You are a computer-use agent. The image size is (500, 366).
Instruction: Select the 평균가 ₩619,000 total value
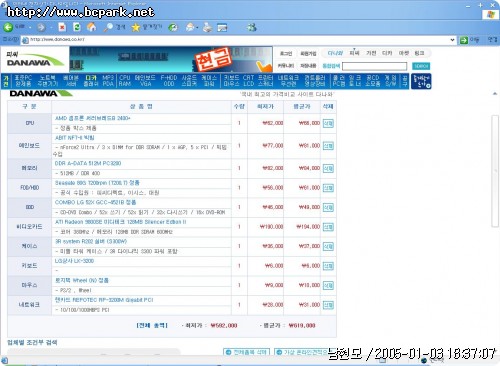tap(302, 325)
